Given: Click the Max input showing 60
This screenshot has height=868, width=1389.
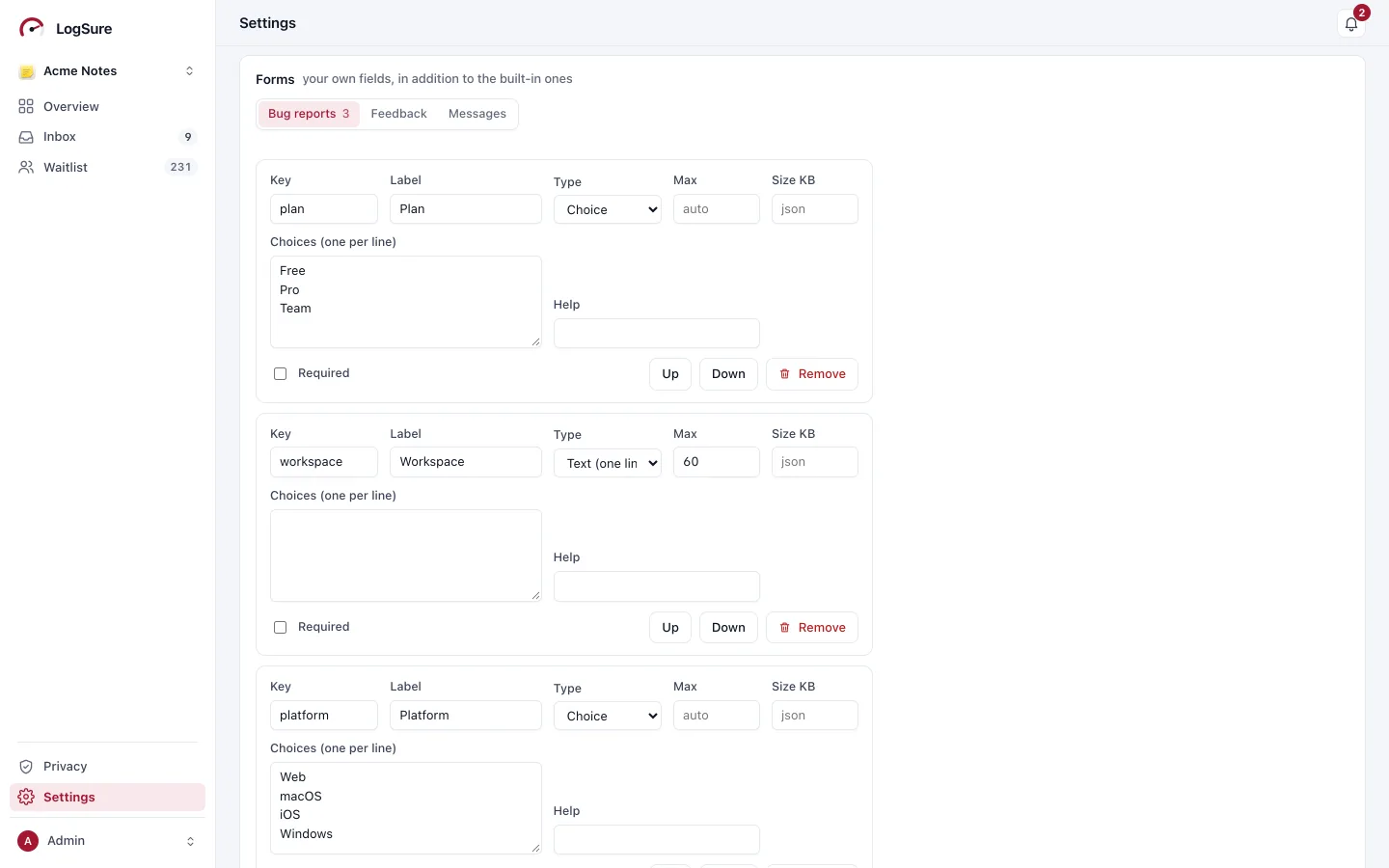Looking at the screenshot, I should 717,462.
